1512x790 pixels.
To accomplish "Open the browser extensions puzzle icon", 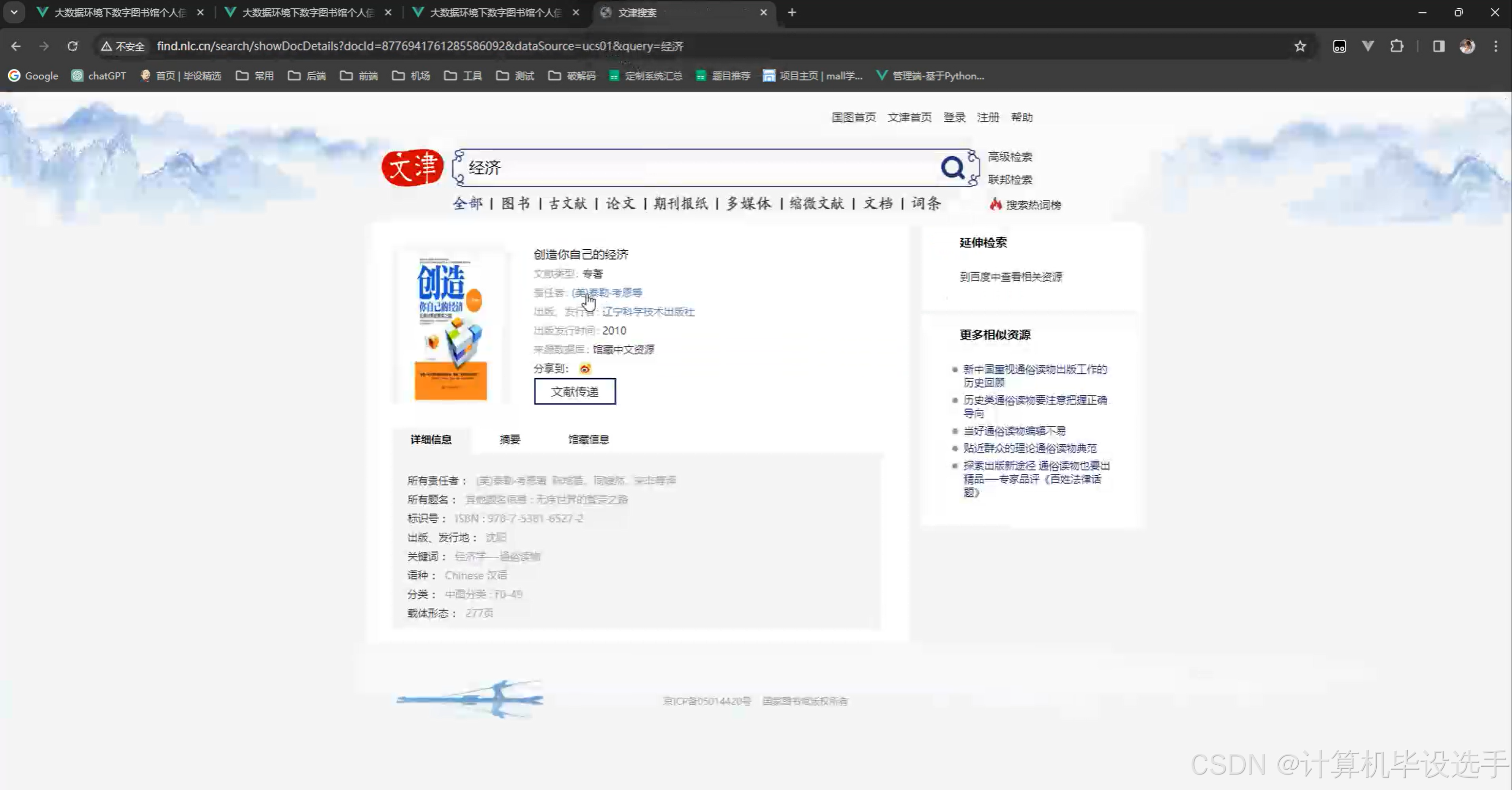I will [x=1396, y=47].
